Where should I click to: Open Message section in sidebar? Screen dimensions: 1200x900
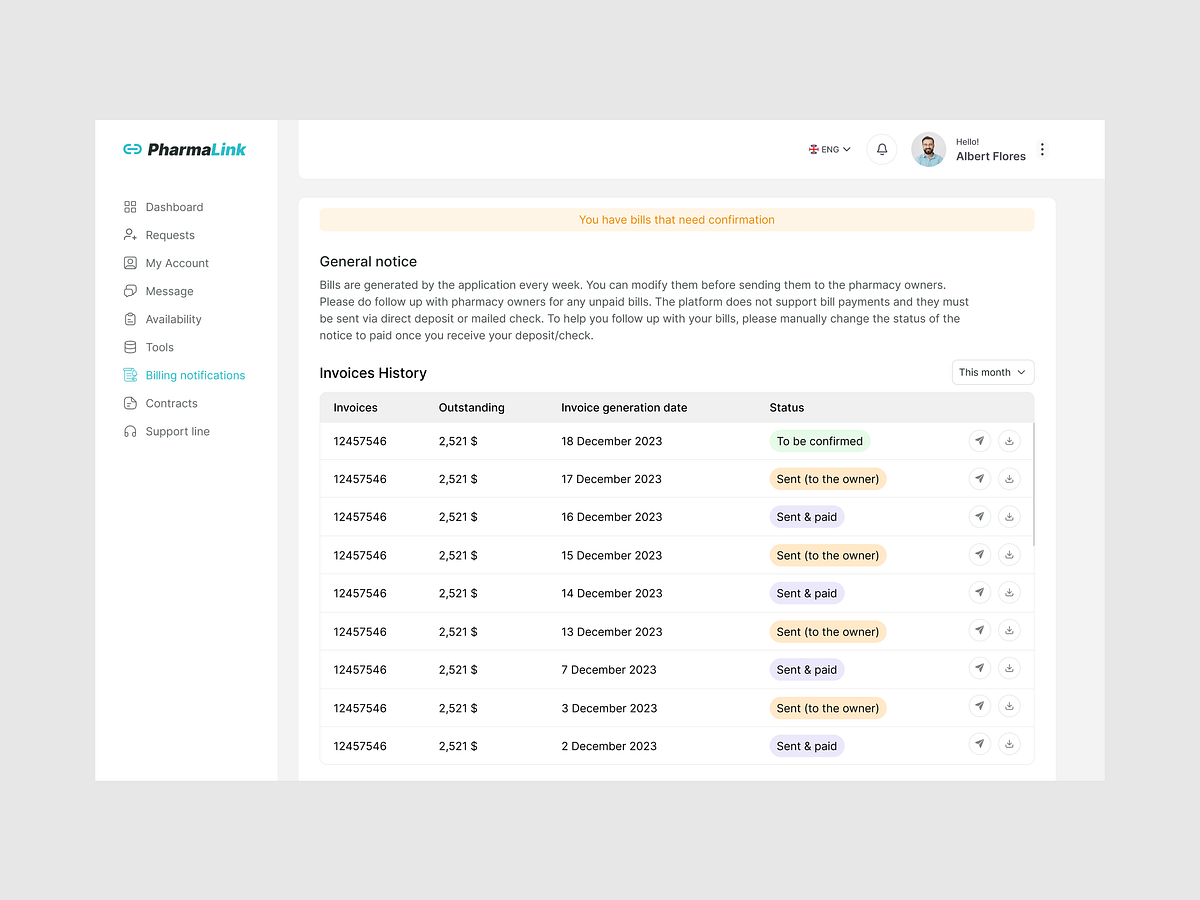[x=158, y=291]
